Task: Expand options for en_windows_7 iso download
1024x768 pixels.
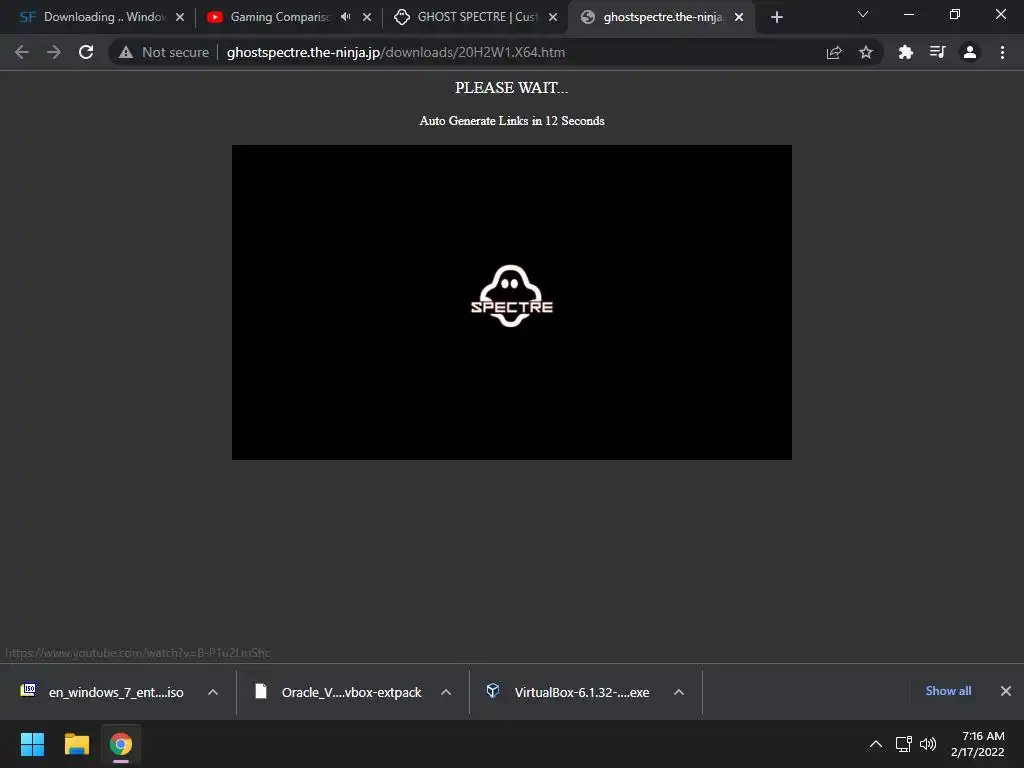Action: (213, 692)
